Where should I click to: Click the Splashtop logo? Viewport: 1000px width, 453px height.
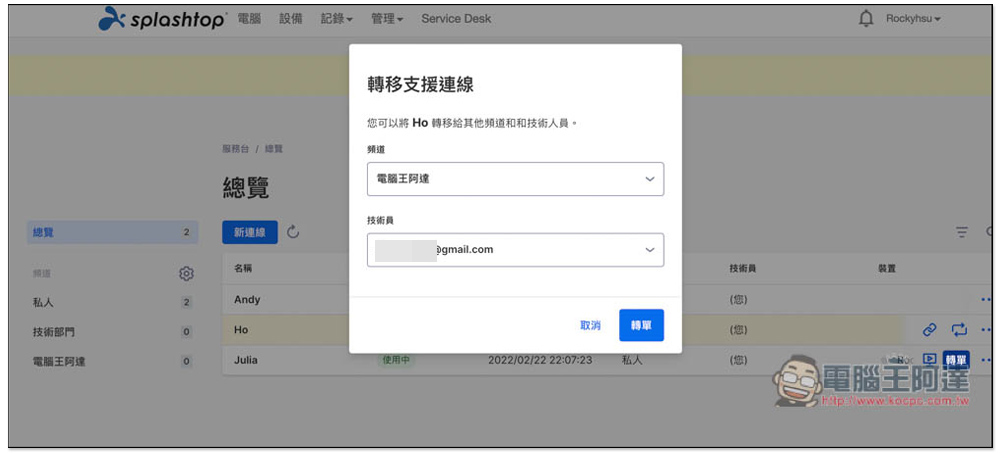click(x=163, y=19)
